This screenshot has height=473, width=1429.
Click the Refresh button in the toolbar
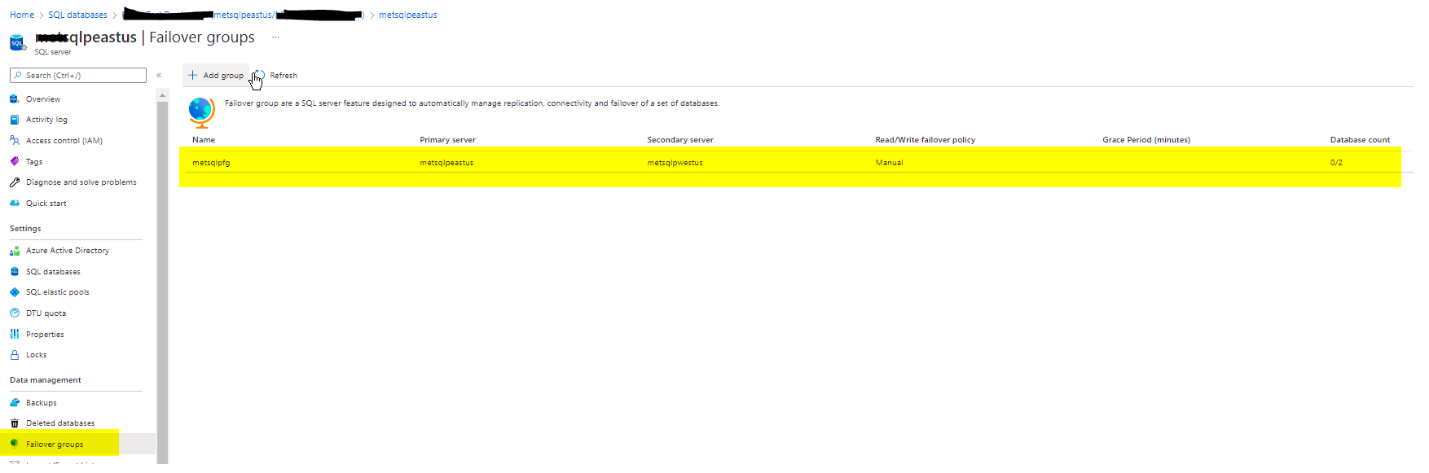pos(275,75)
